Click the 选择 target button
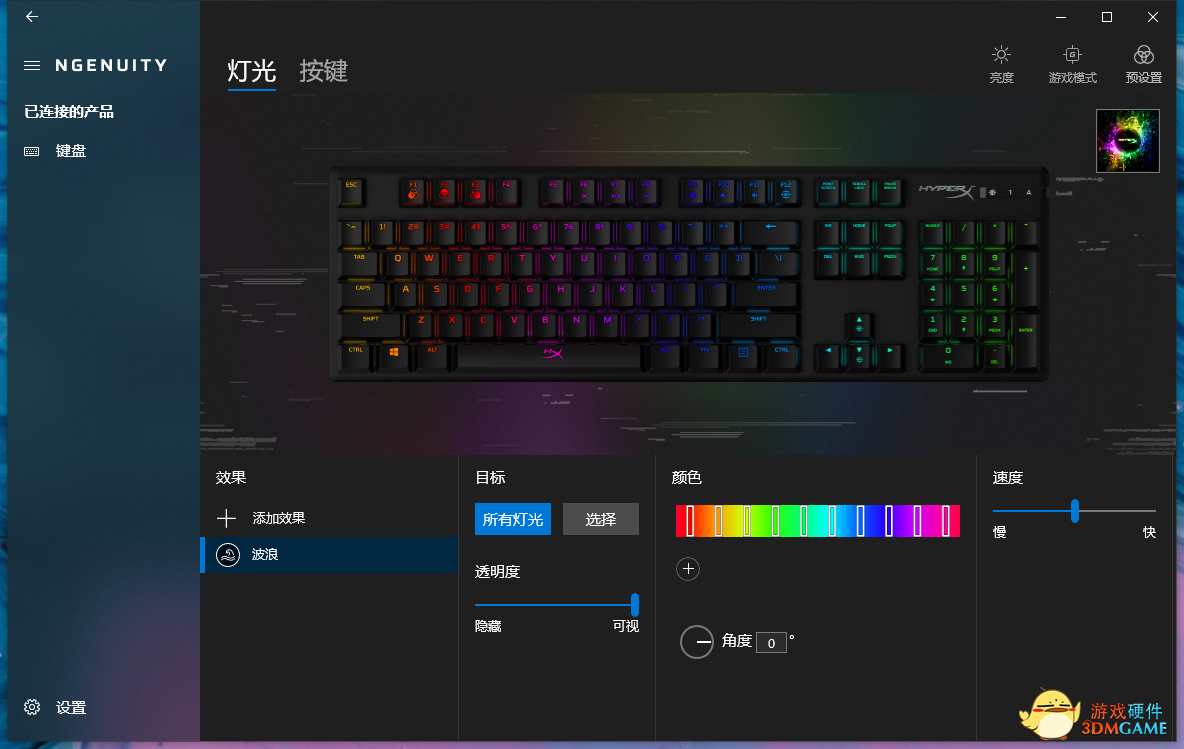Viewport: 1184px width, 749px height. coord(601,519)
